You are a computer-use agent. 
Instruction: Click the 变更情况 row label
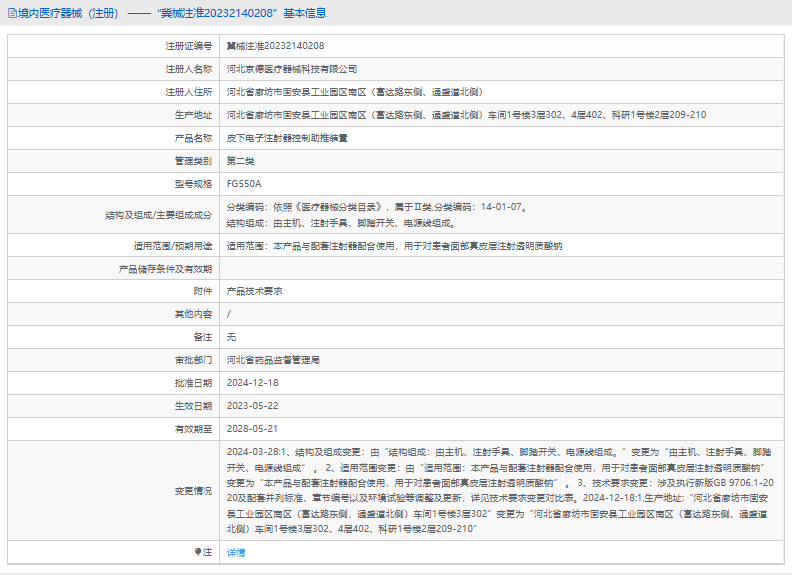pos(193,491)
